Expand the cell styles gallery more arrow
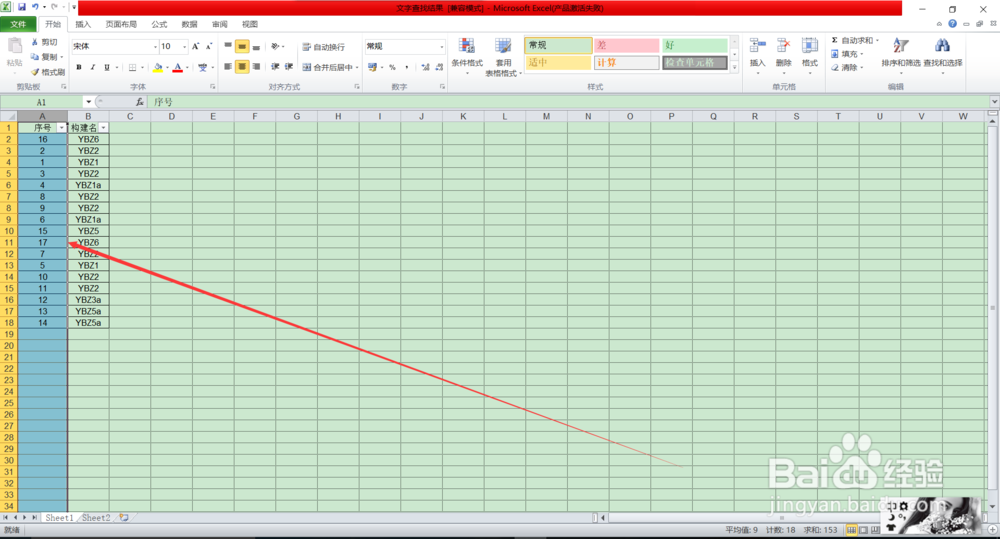This screenshot has height=539, width=1000. click(x=735, y=66)
